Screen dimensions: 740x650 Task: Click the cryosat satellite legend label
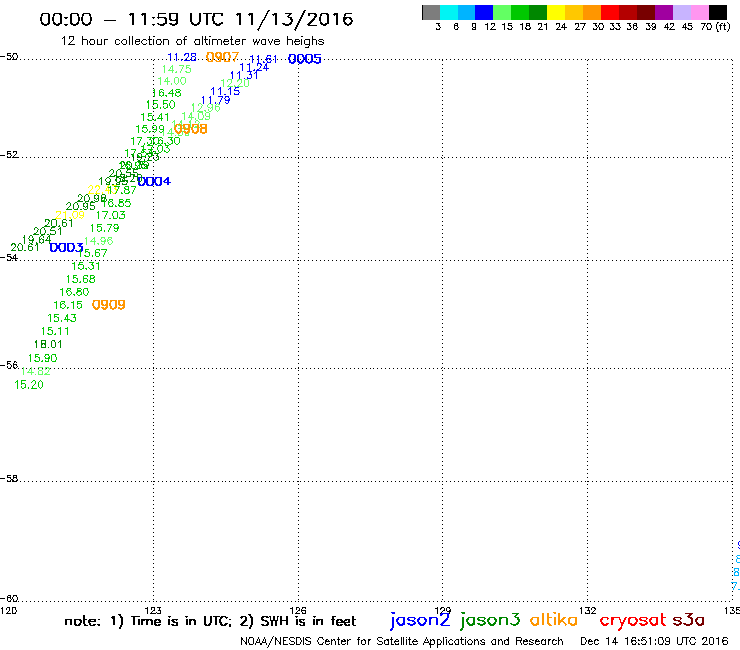click(633, 620)
